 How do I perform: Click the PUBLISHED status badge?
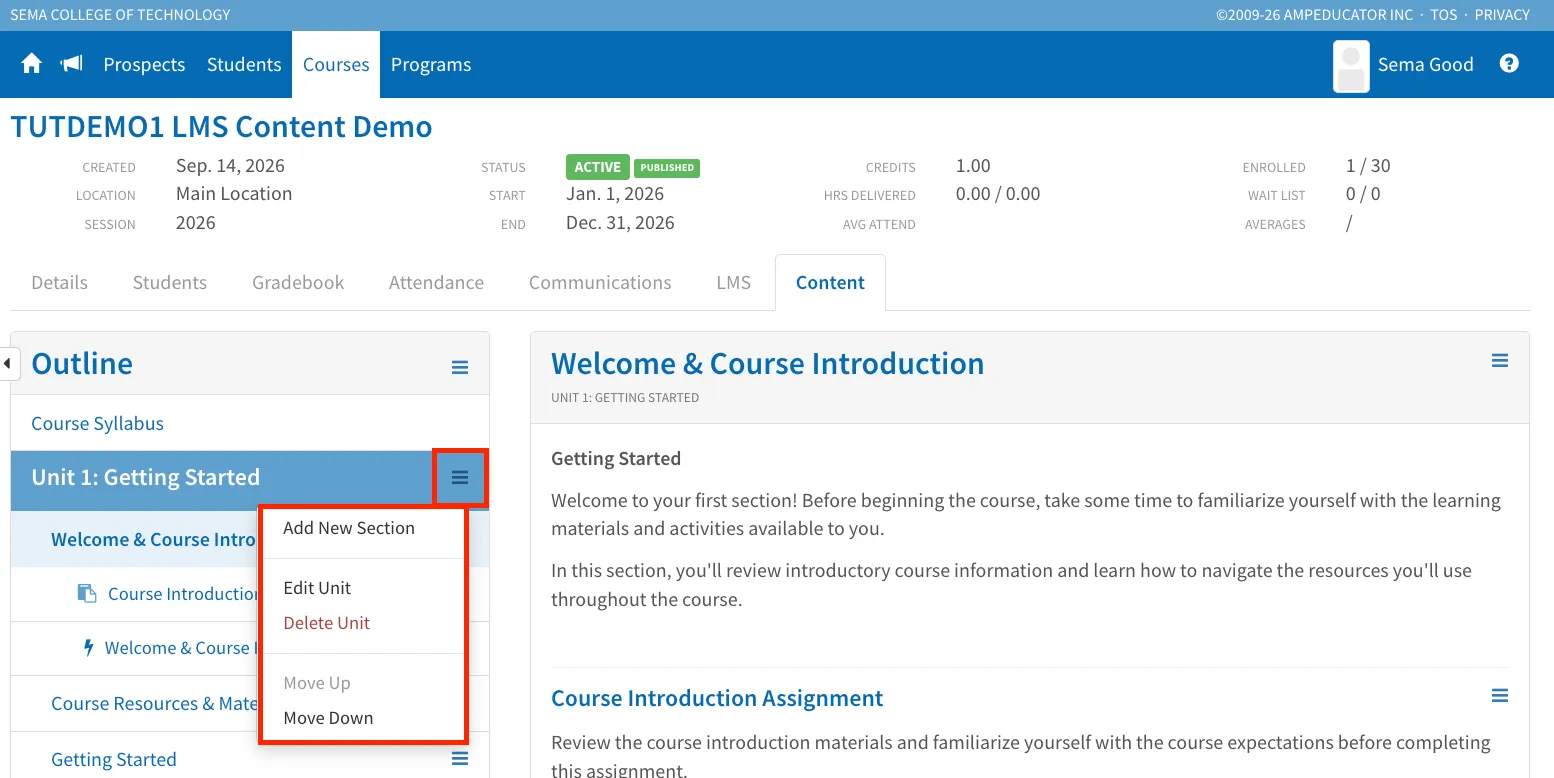pyautogui.click(x=667, y=168)
